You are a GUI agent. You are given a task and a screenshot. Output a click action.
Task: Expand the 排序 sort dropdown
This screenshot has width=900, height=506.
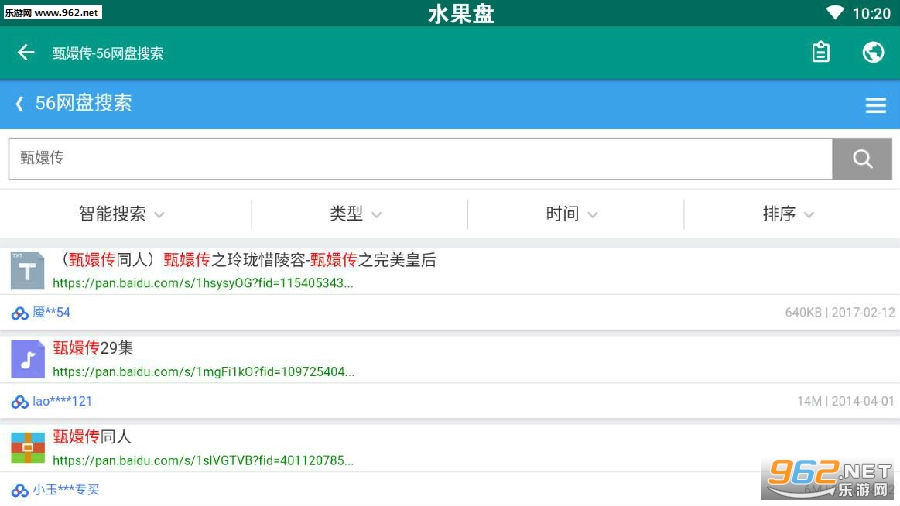788,214
